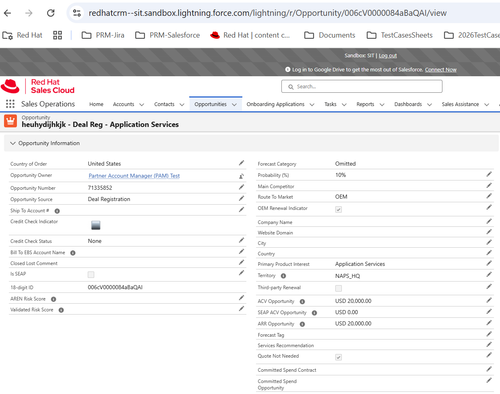Toggle OEM Renewal Indicator checkbox
Viewport: 500px width, 394px height.
point(338,209)
